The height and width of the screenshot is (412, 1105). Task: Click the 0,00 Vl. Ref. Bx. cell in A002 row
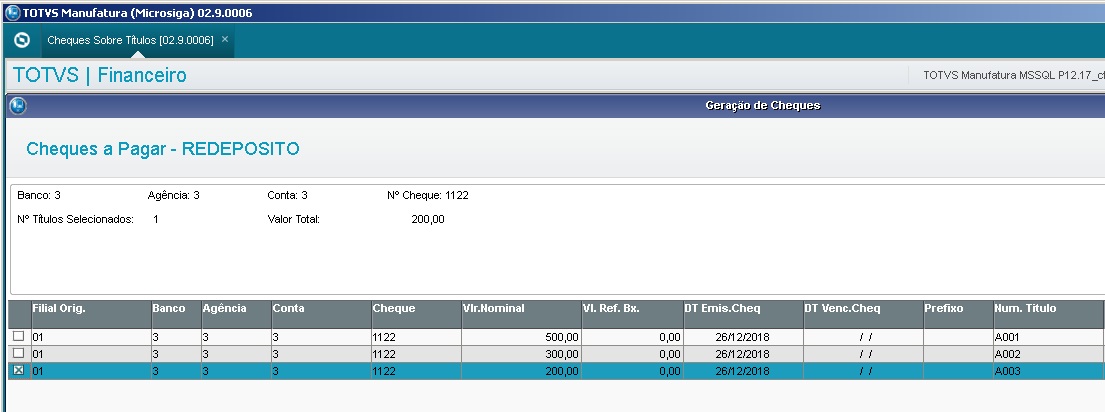(632, 354)
